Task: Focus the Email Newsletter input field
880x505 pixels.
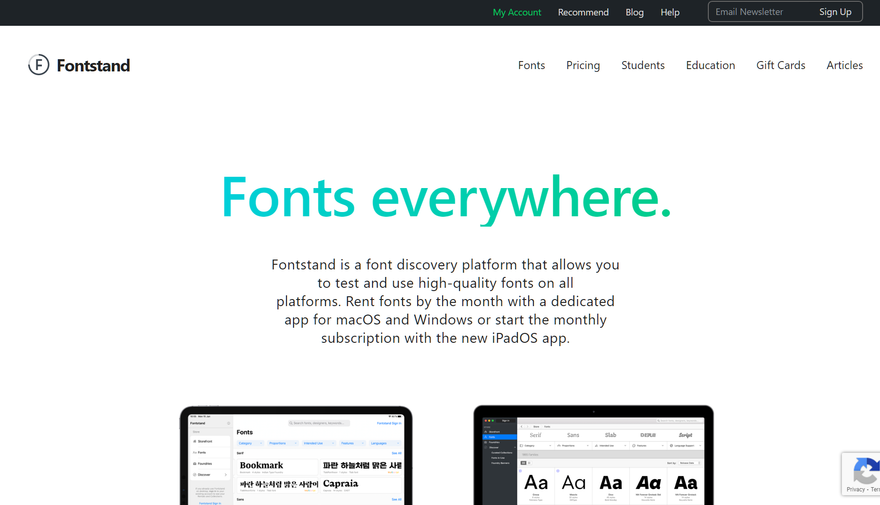Action: (758, 12)
